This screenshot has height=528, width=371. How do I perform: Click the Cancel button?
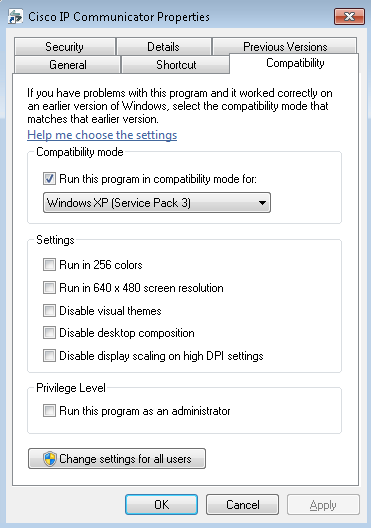(242, 504)
